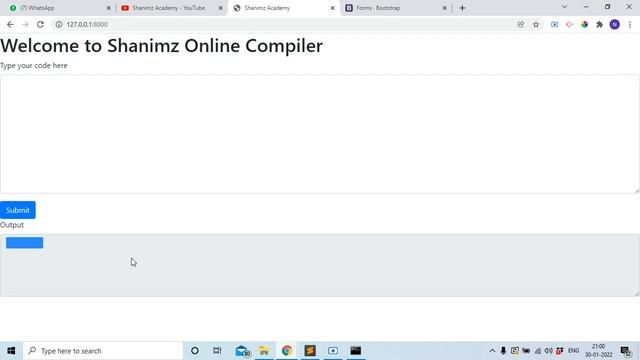Click inside the Output textarea
This screenshot has width=640, height=360.
coord(320,265)
